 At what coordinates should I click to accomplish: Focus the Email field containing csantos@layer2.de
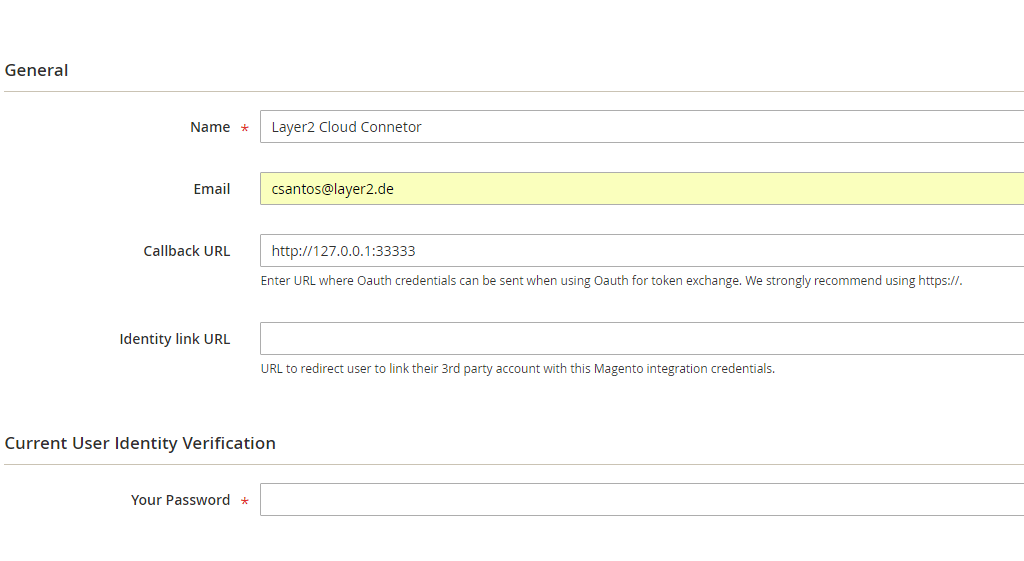640,189
